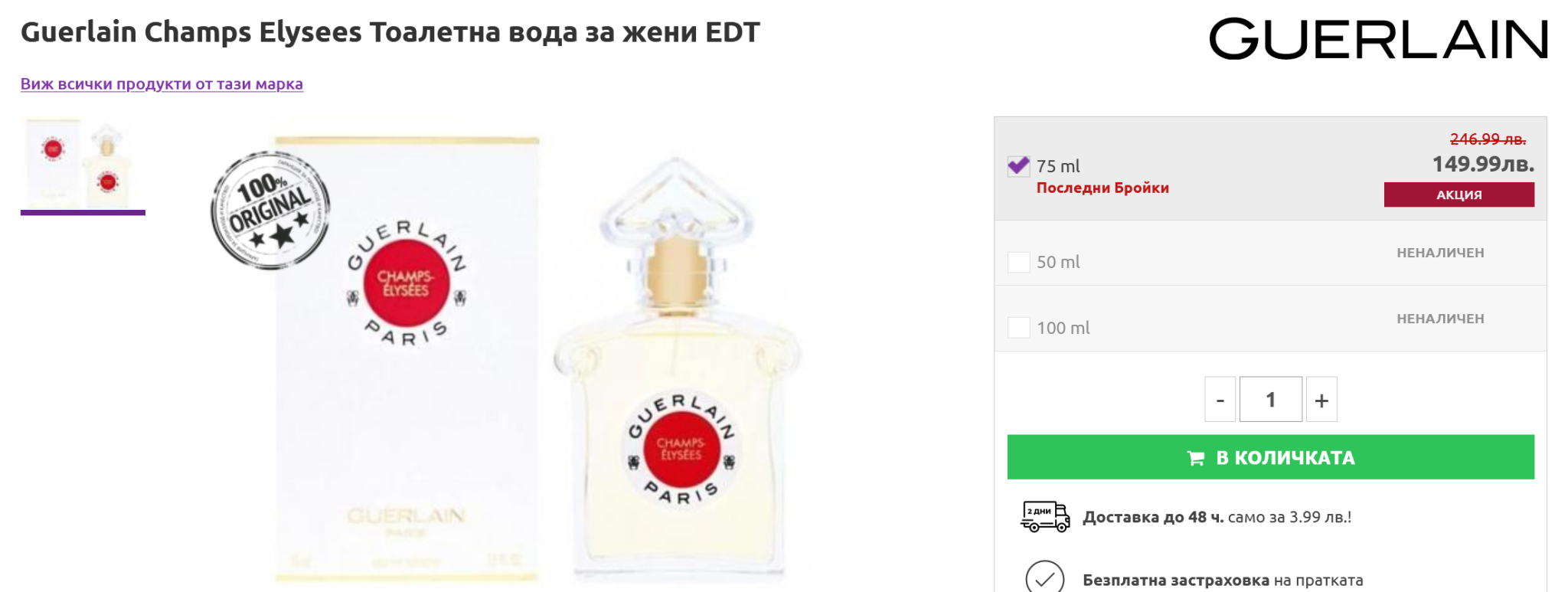
Task: Click the 'Последни Бройки' stock notice
Action: tap(1102, 188)
